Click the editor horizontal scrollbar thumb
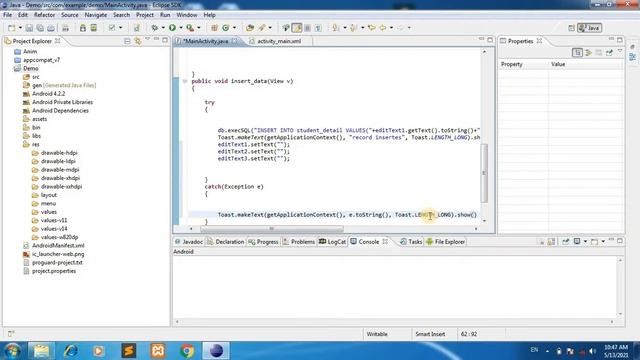Screen dimensions: 640x360 click(272, 229)
